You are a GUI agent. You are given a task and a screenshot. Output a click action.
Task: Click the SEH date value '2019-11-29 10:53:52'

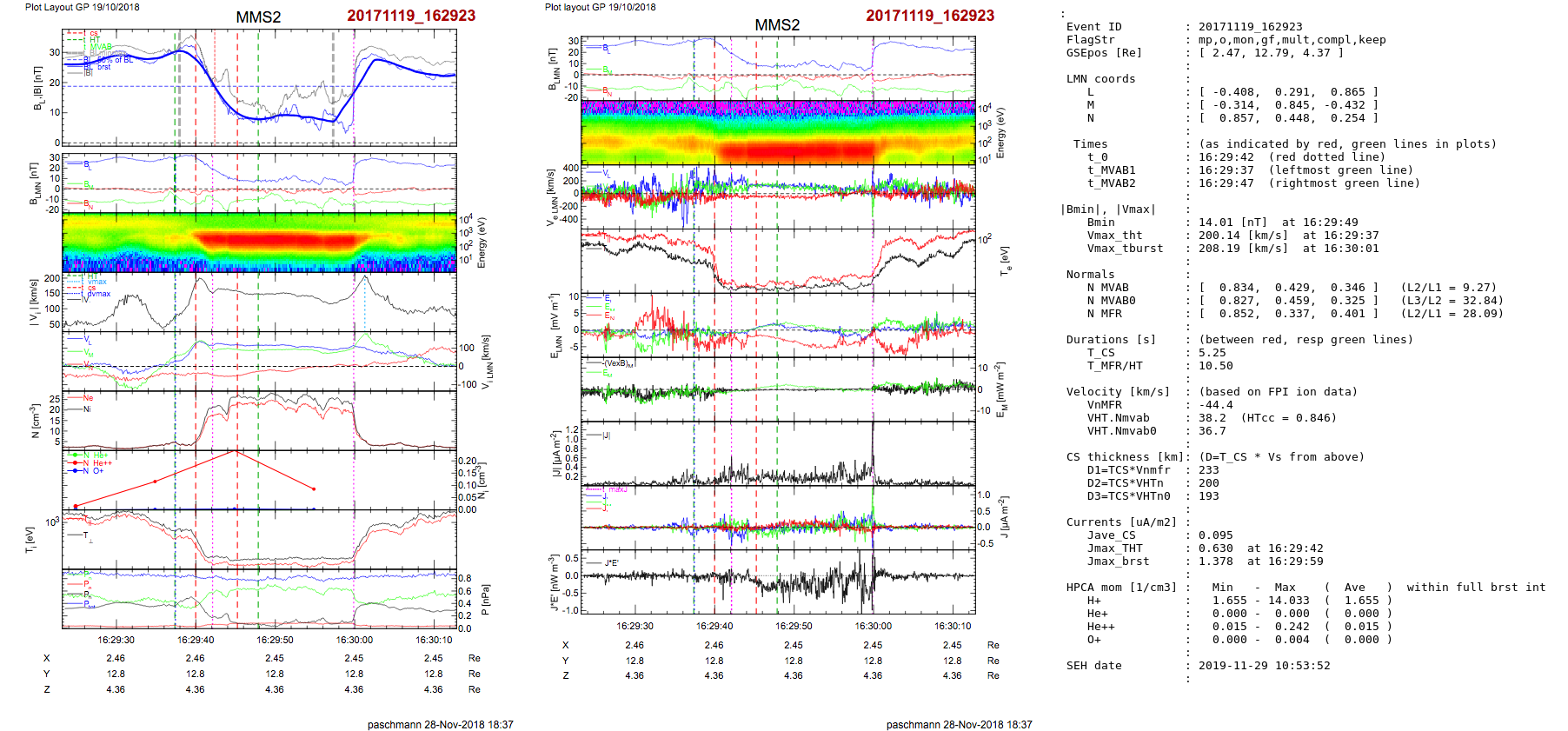tap(1264, 666)
